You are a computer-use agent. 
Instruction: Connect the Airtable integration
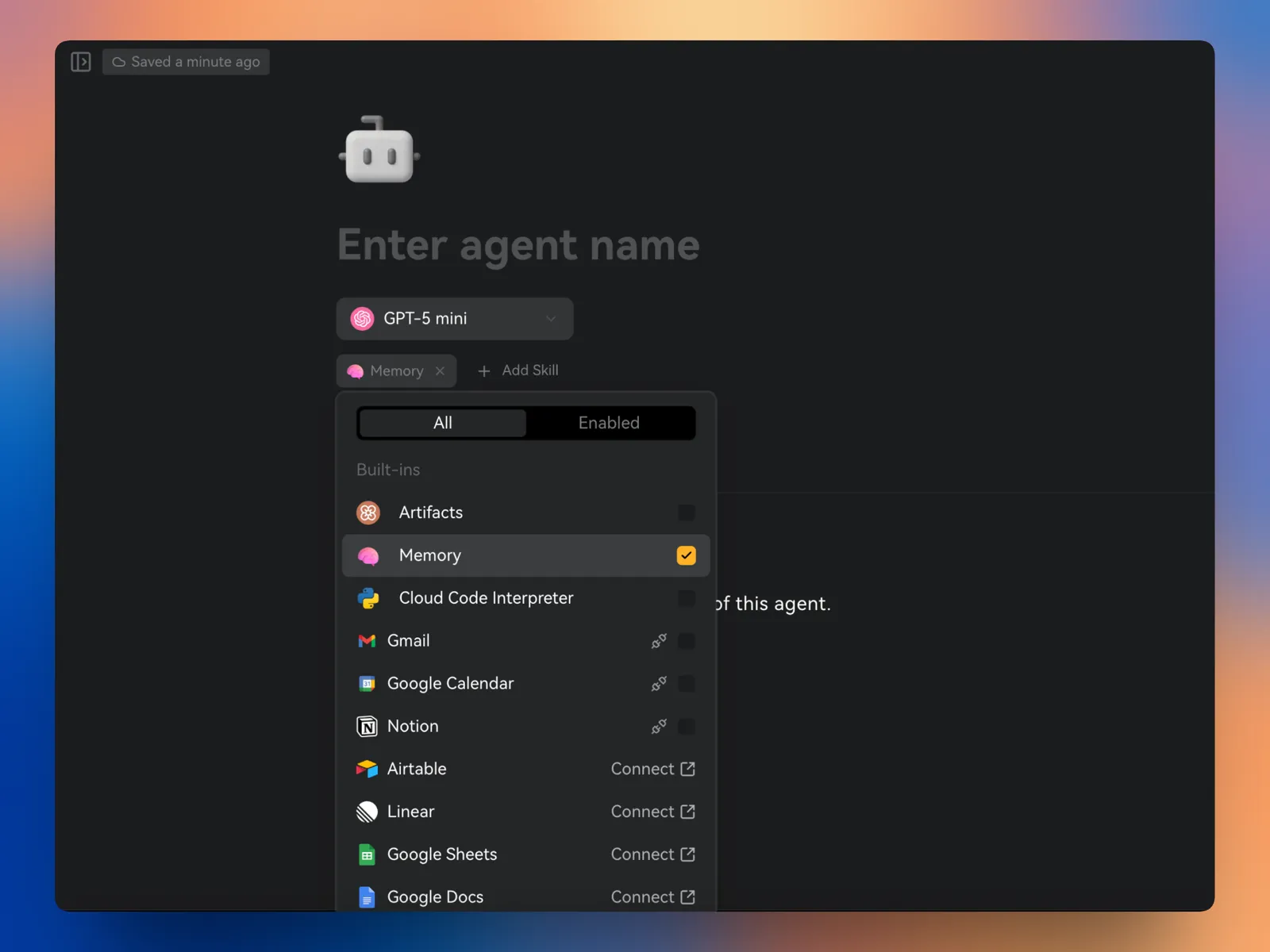click(x=653, y=769)
